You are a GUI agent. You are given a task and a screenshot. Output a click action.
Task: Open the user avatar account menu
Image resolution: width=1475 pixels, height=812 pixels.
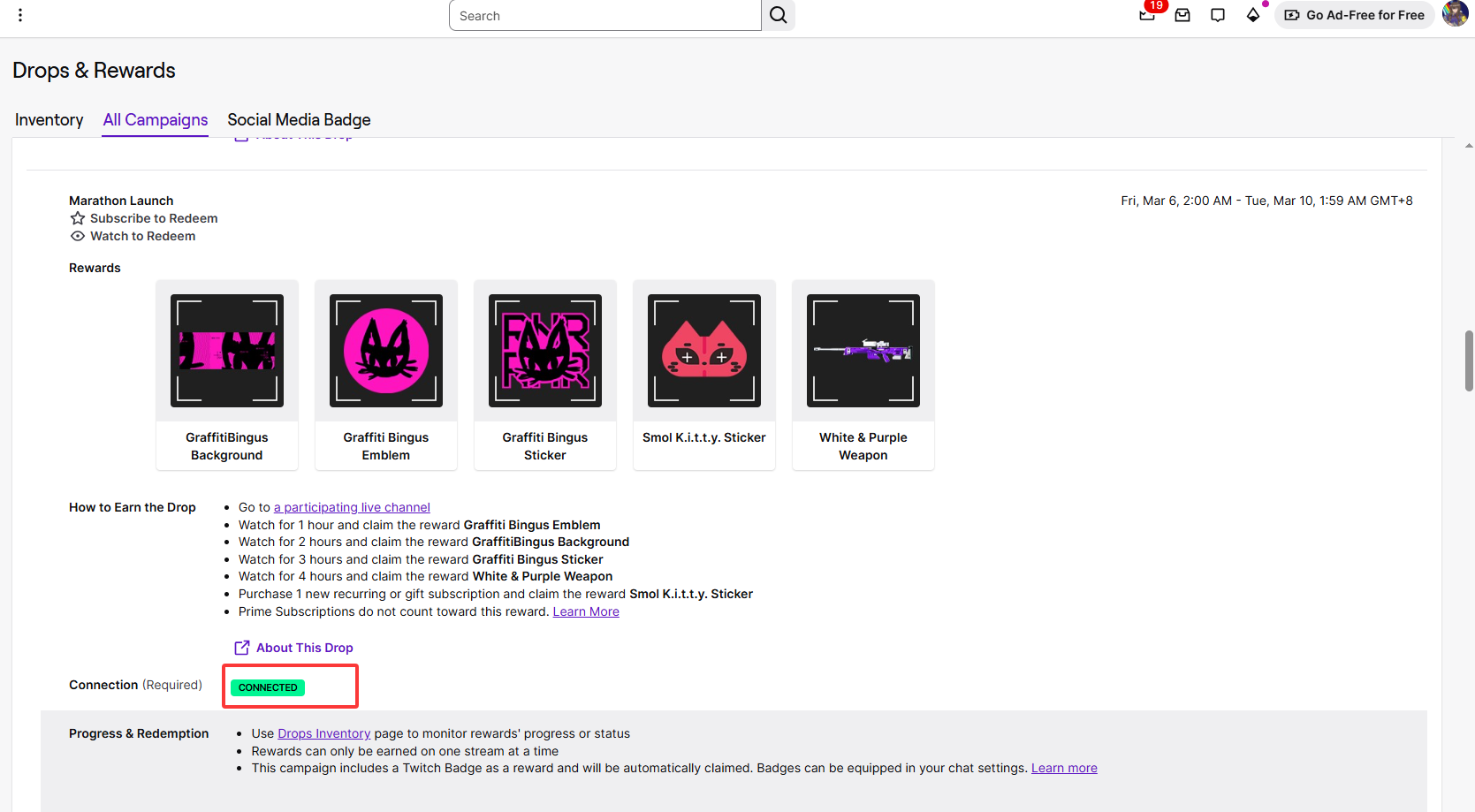coord(1455,14)
